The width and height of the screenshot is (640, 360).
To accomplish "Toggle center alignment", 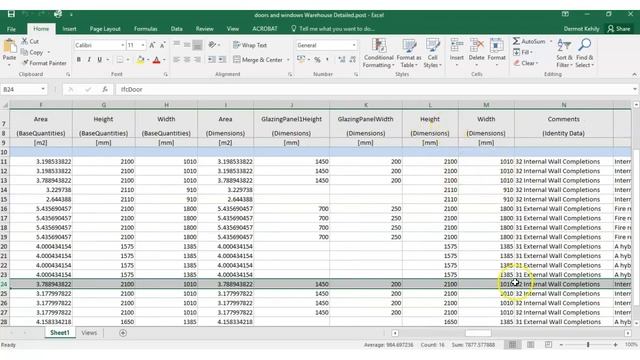I will 187,60.
